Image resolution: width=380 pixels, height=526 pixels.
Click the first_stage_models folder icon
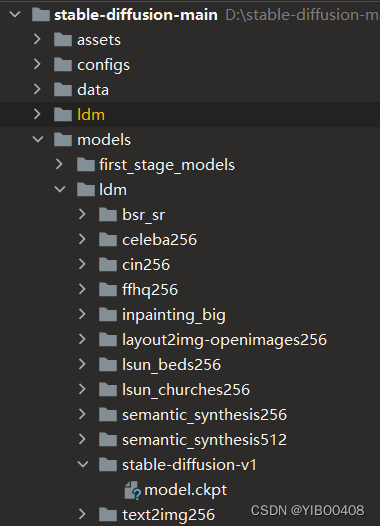tap(86, 165)
